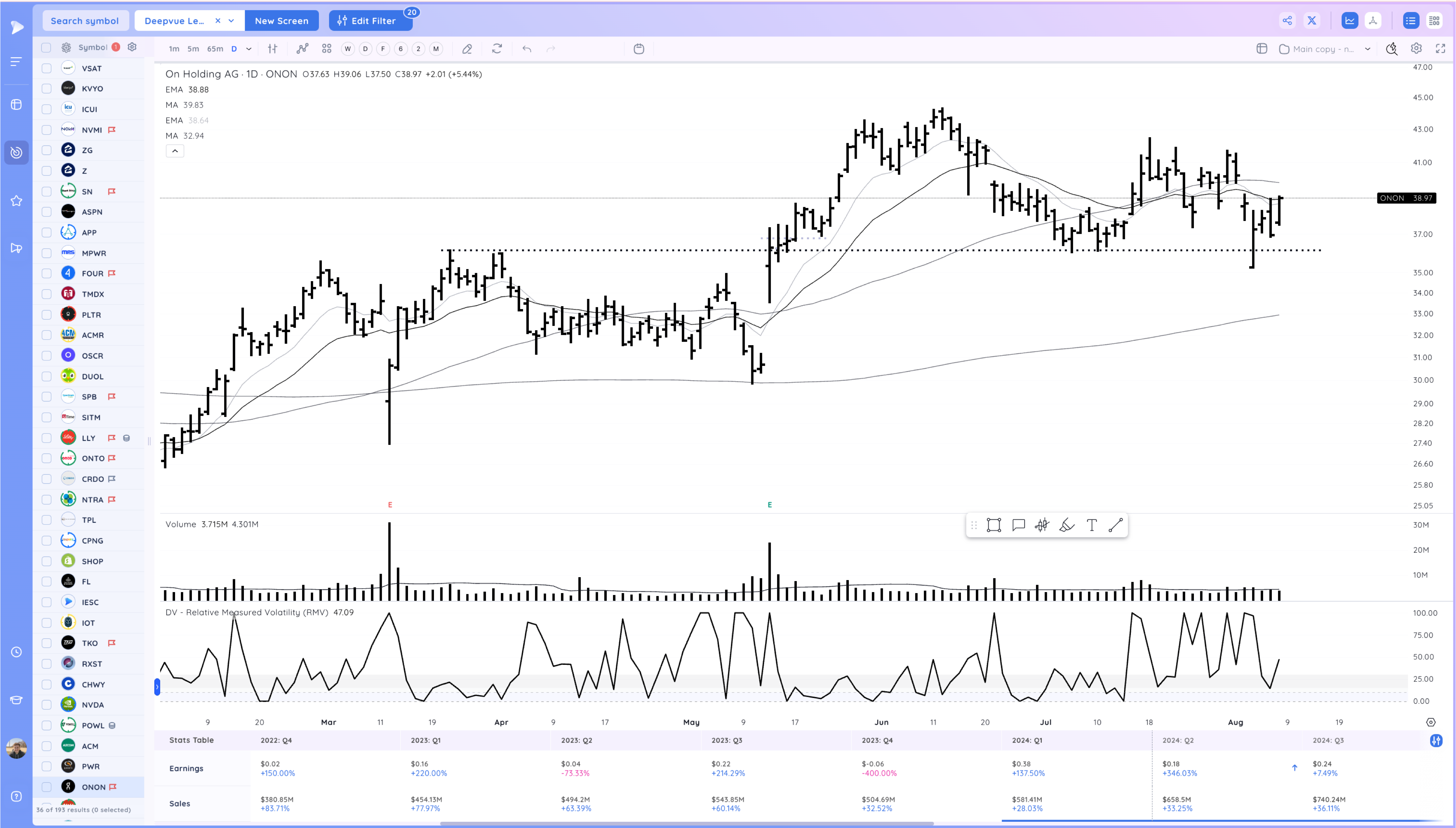This screenshot has width=1456, height=828.
Task: Share screen on X (Twitter)
Action: pos(1311,20)
